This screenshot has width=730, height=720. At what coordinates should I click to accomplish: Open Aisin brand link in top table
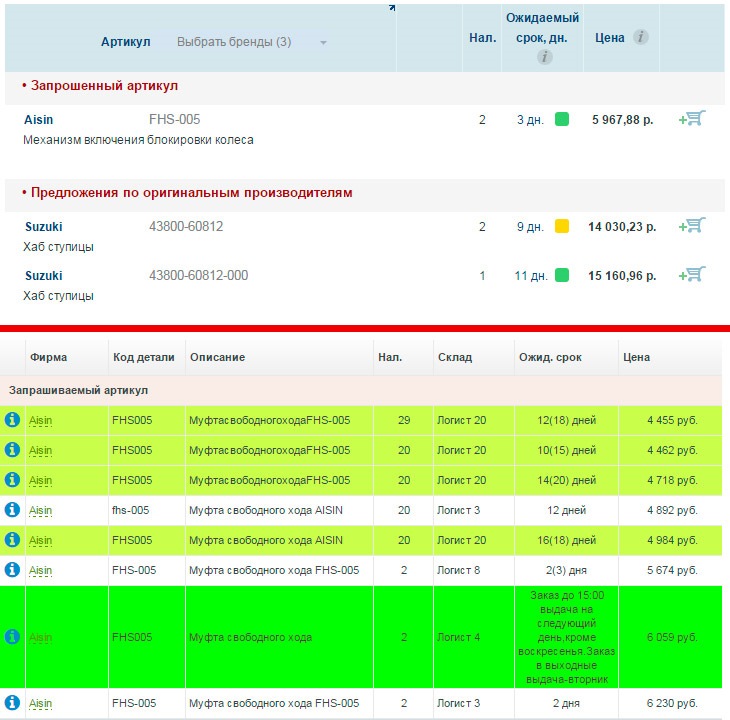point(39,120)
